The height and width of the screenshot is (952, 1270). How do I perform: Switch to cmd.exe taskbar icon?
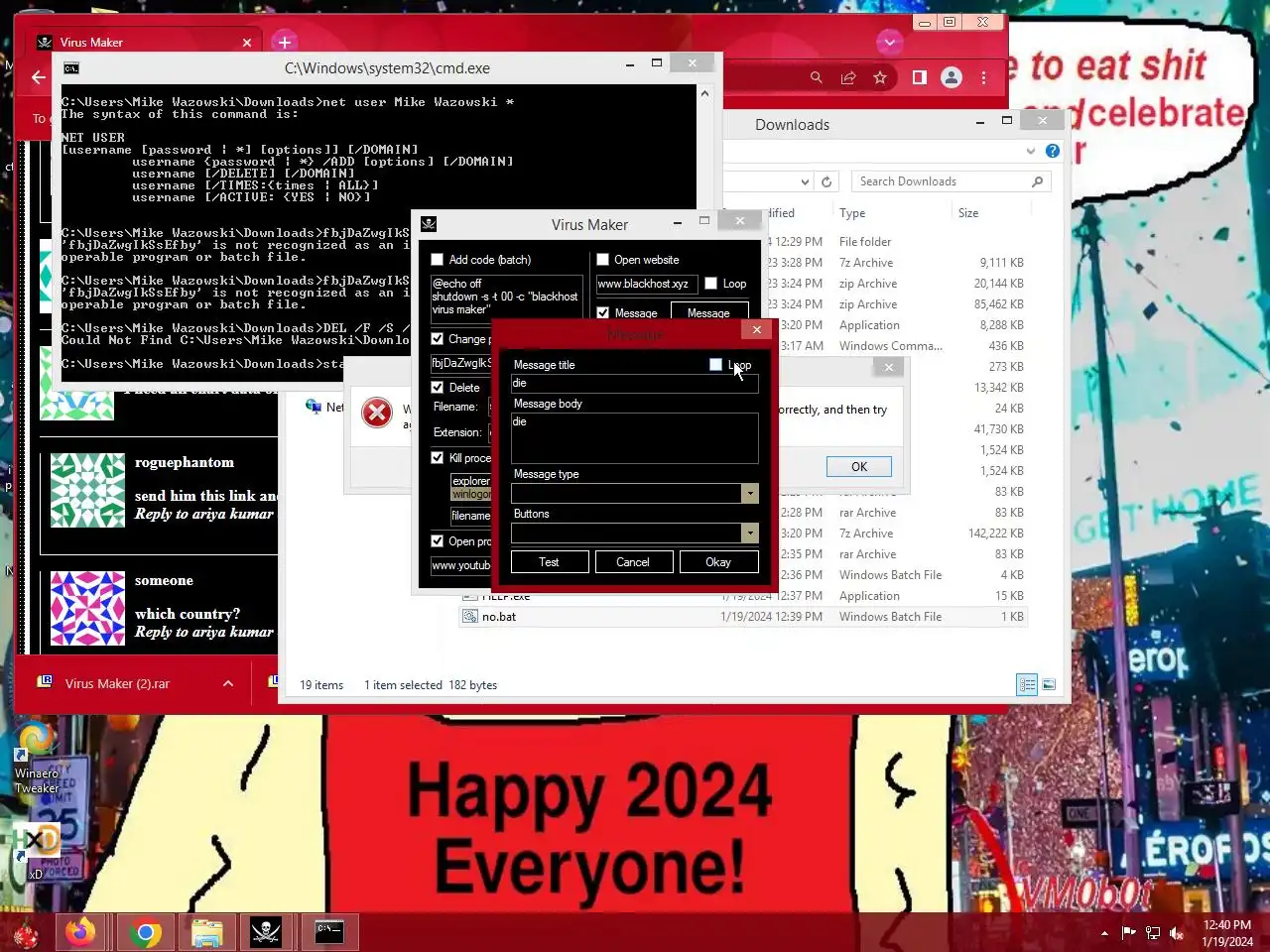(328, 932)
